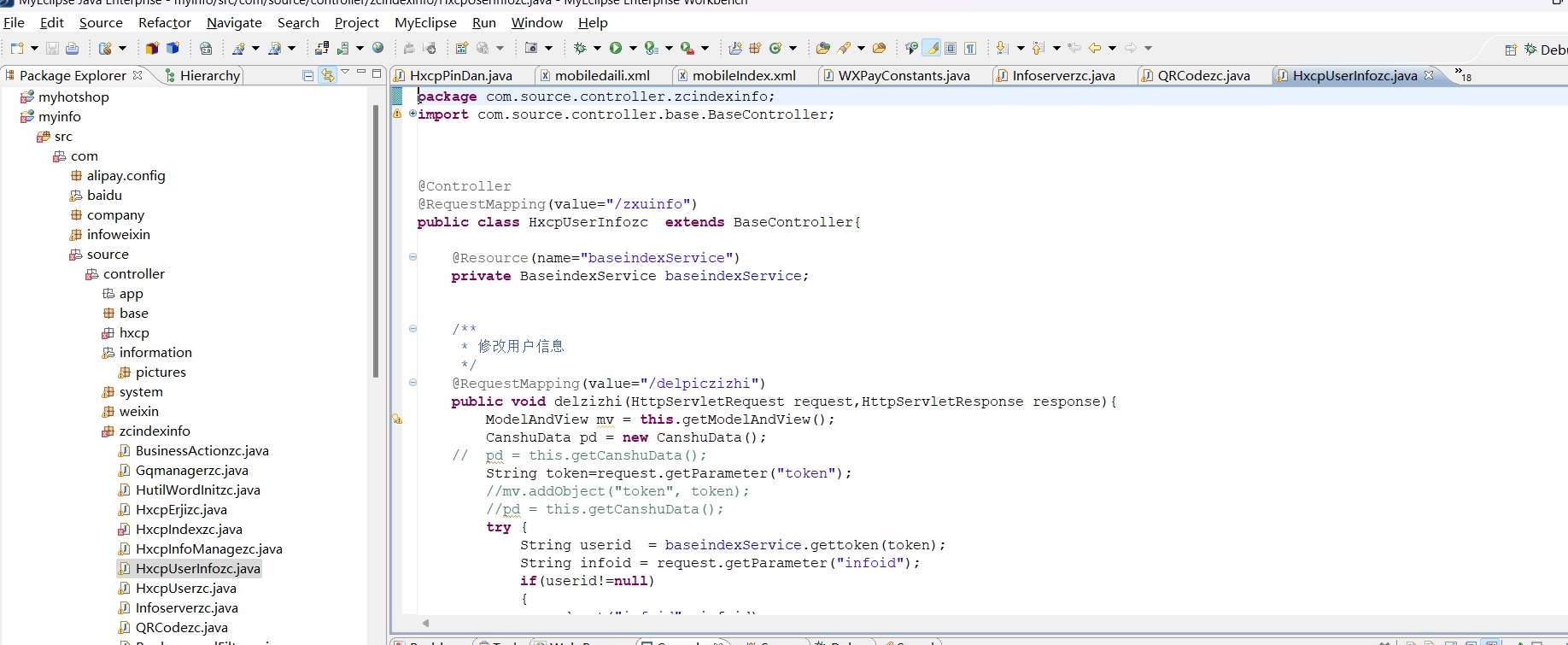The height and width of the screenshot is (645, 1568).
Task: Click the Print toolbar icon
Action: click(72, 49)
